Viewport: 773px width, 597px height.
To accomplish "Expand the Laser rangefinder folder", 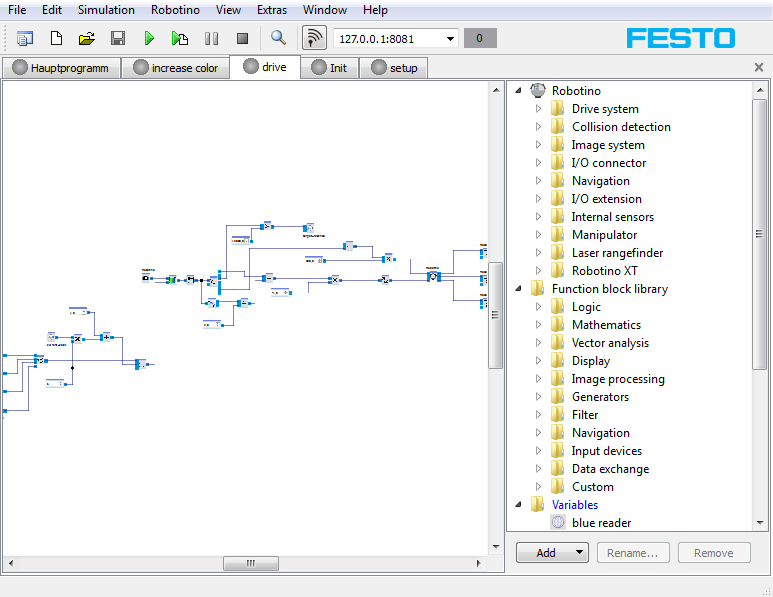I will [538, 252].
